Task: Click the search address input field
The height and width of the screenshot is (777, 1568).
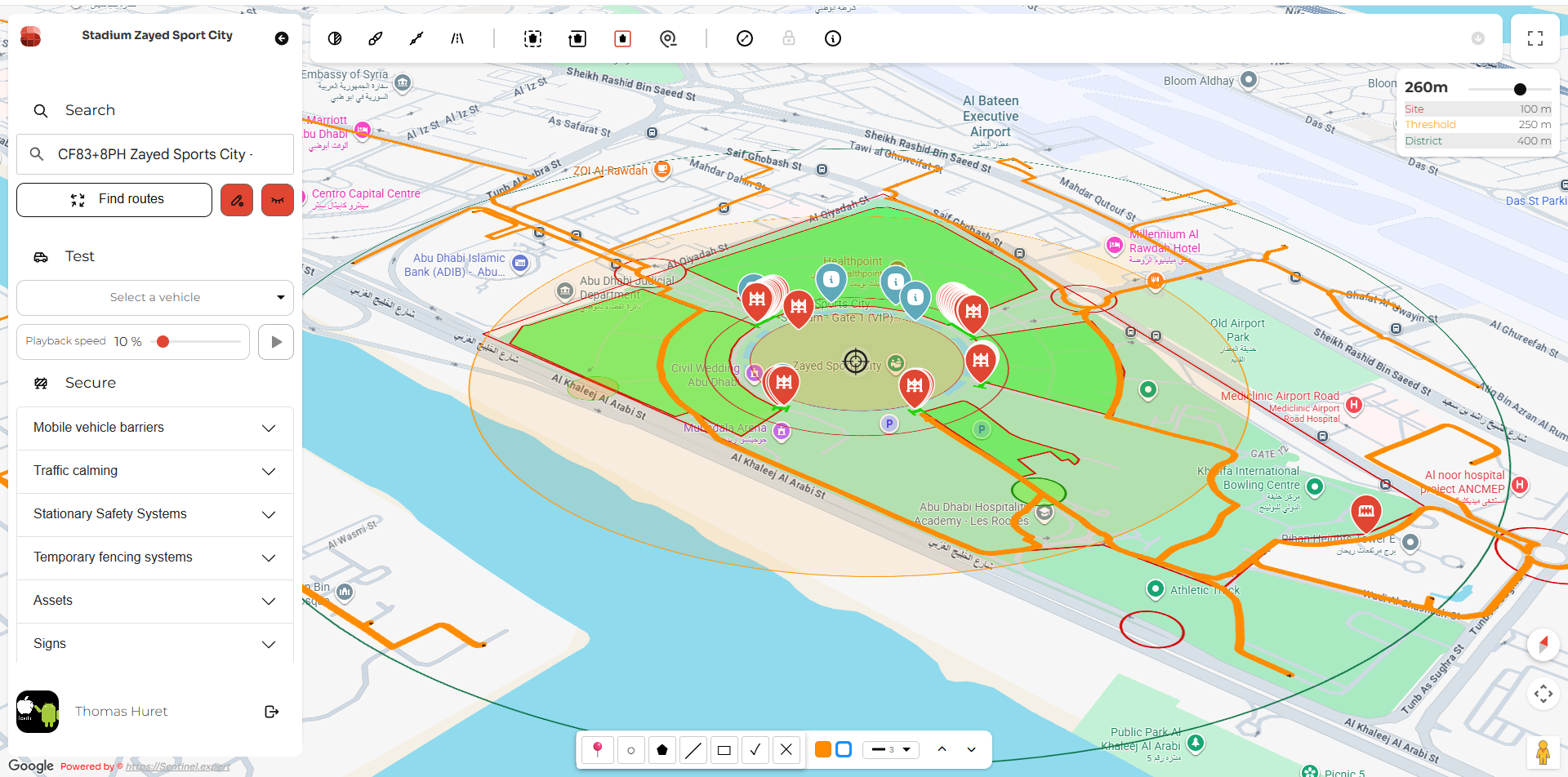Action: (x=155, y=154)
